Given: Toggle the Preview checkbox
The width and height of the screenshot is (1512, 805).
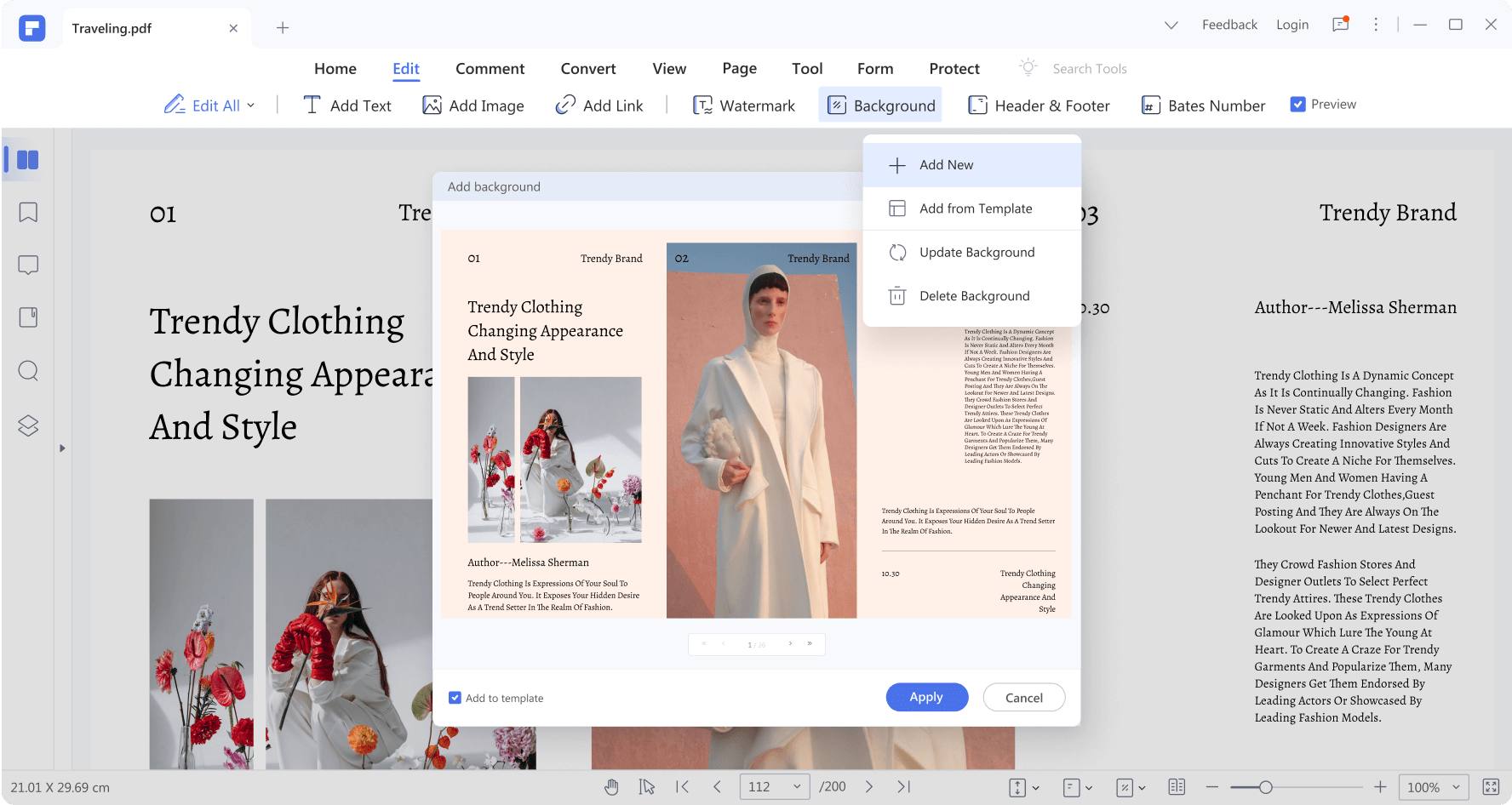Looking at the screenshot, I should 1297,105.
